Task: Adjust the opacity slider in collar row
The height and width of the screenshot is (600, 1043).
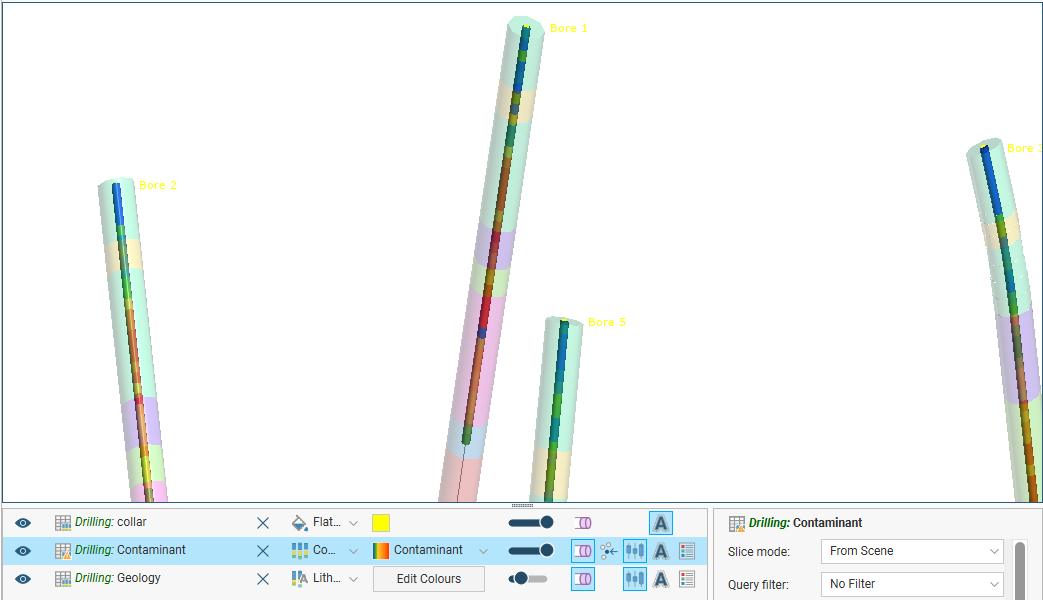Action: (x=530, y=523)
